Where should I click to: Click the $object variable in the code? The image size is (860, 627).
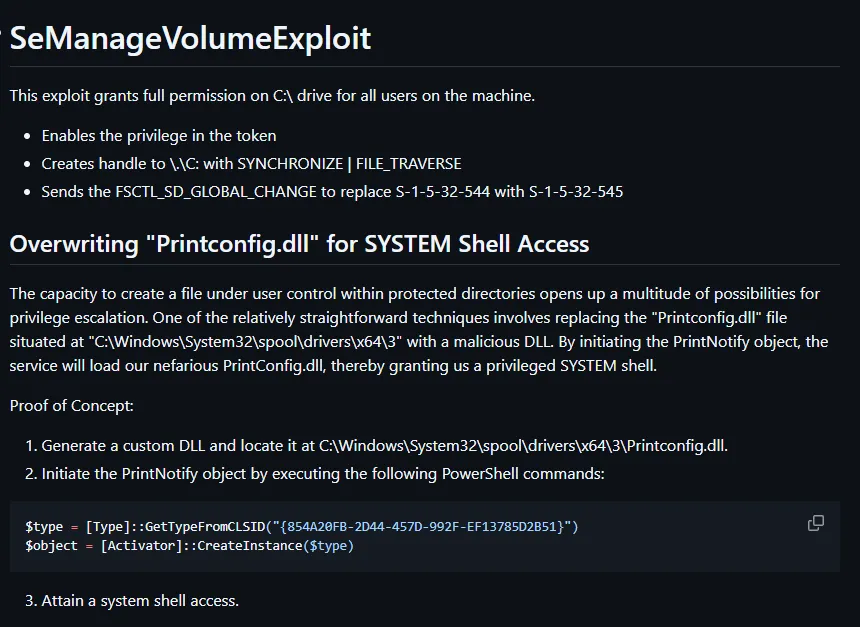[x=50, y=546]
